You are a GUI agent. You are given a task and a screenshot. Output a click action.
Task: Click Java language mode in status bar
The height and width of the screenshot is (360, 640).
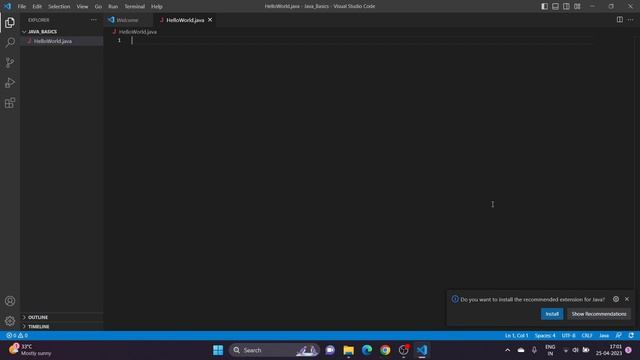click(604, 335)
